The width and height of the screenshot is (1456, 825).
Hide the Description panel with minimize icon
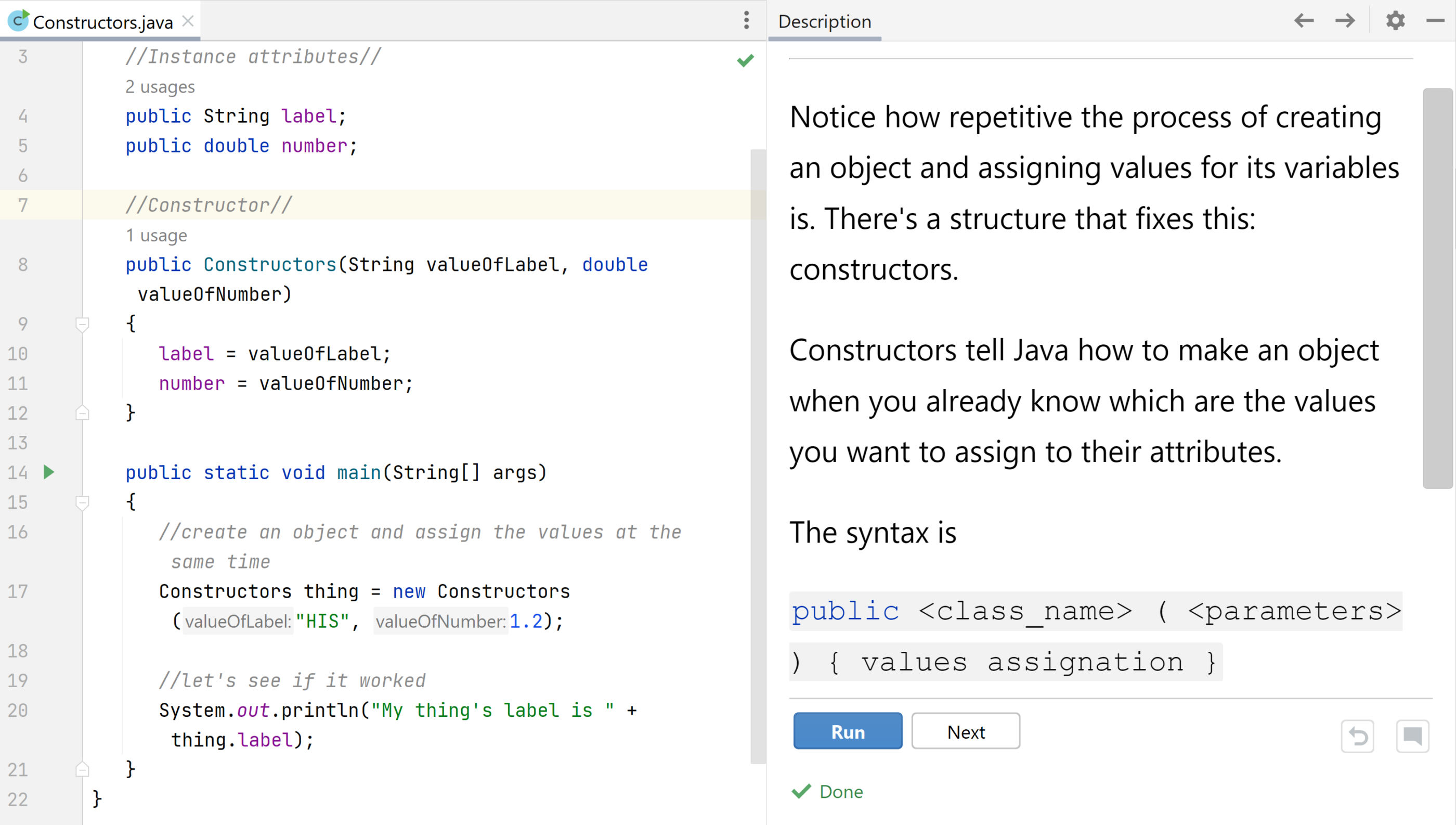(x=1435, y=21)
